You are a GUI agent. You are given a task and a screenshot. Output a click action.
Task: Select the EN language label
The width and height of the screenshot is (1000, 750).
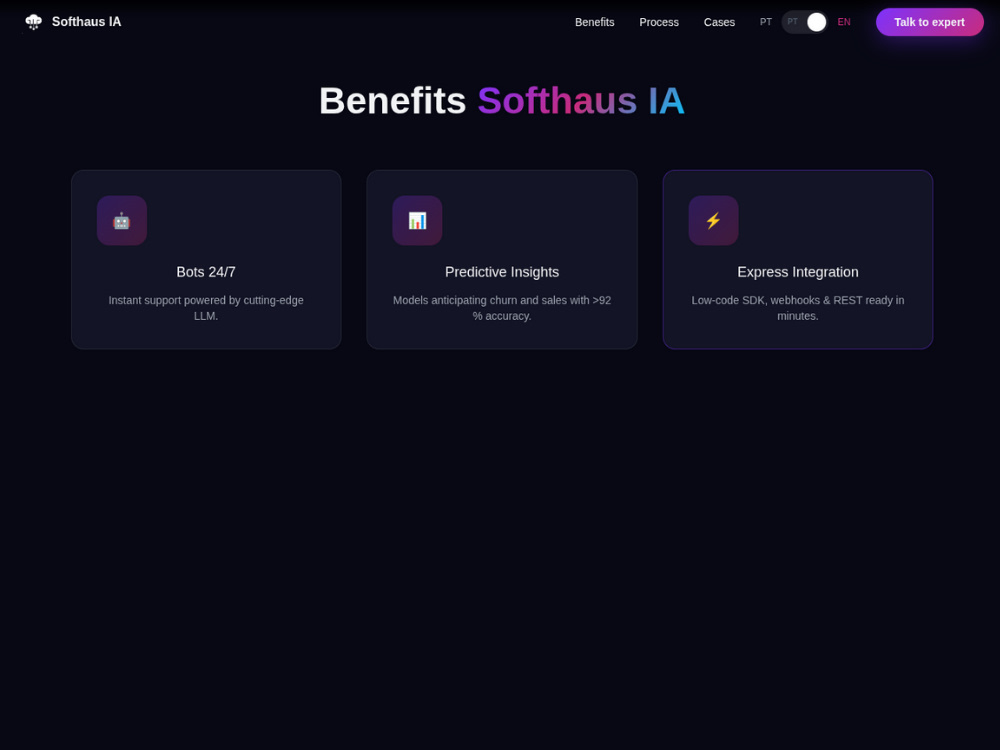843,22
